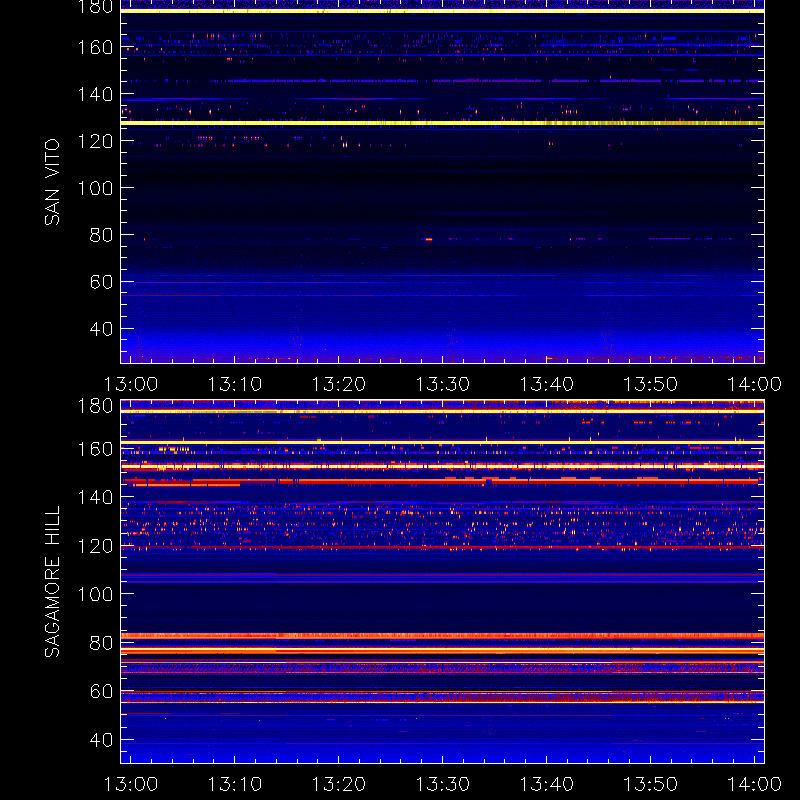Image resolution: width=800 pixels, height=800 pixels.
Task: Click the SAN VITO axis label
Action: [x=52, y=182]
